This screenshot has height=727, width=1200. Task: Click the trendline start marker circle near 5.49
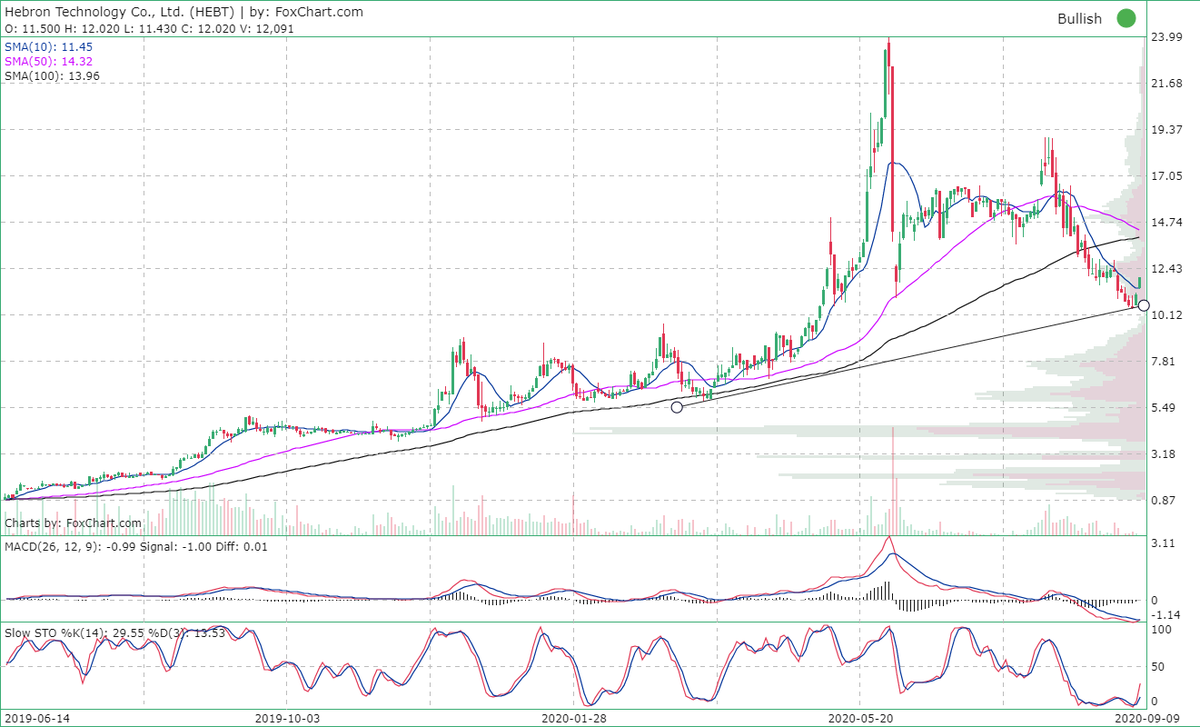tap(677, 407)
